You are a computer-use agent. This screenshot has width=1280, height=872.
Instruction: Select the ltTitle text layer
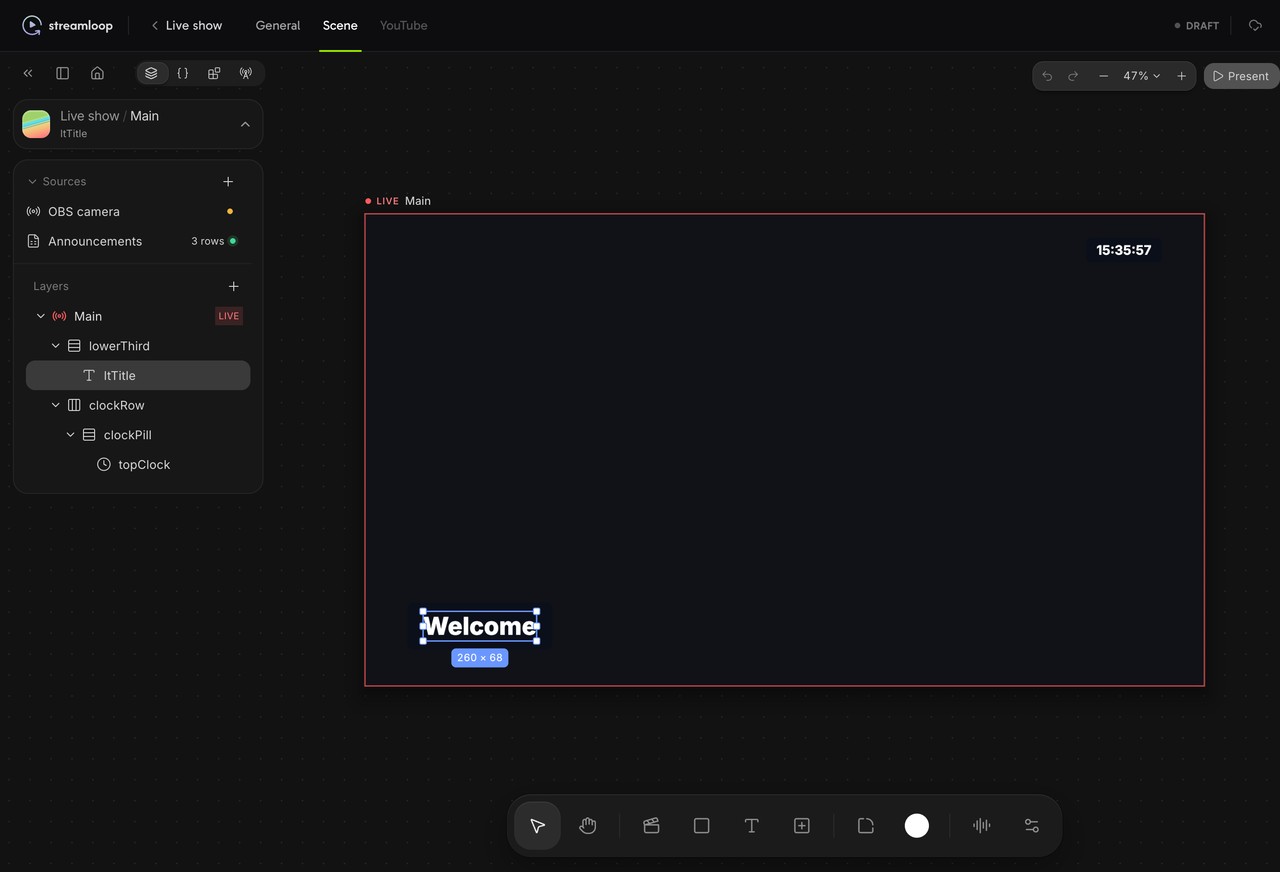pos(138,375)
